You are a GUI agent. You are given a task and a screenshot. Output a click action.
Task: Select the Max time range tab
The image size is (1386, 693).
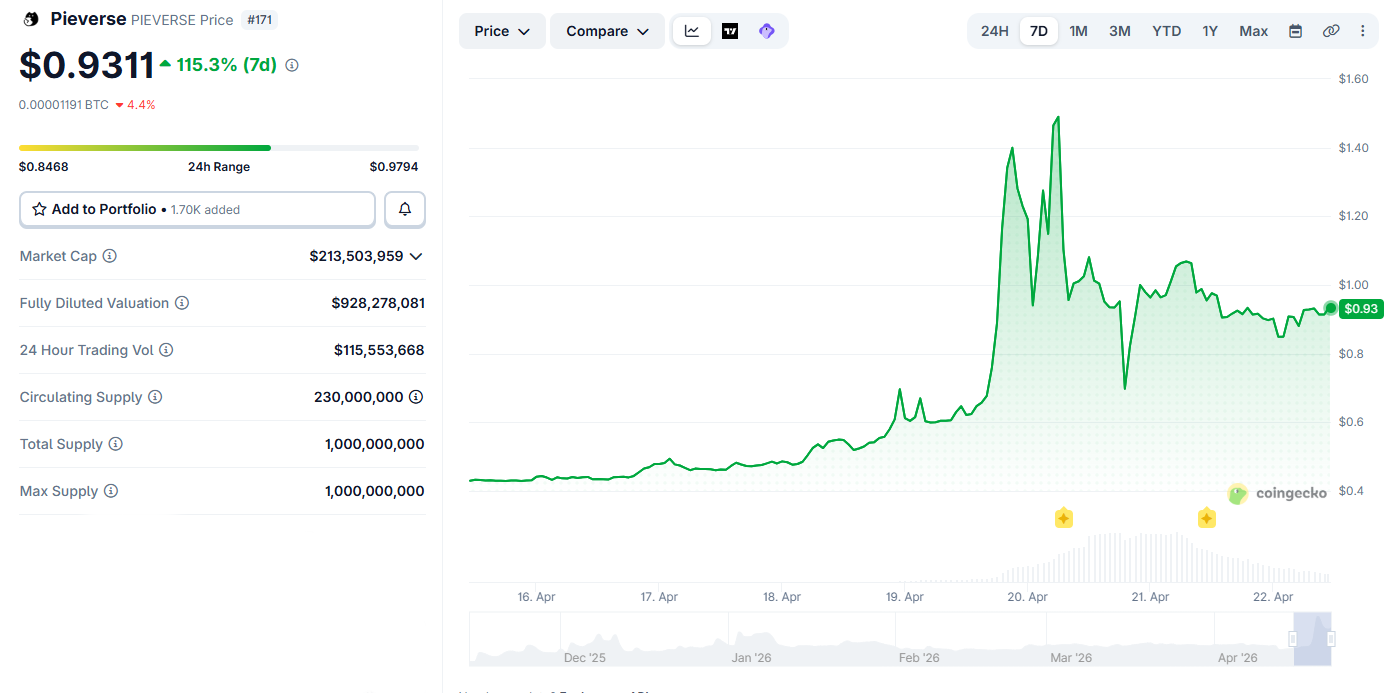click(1253, 31)
